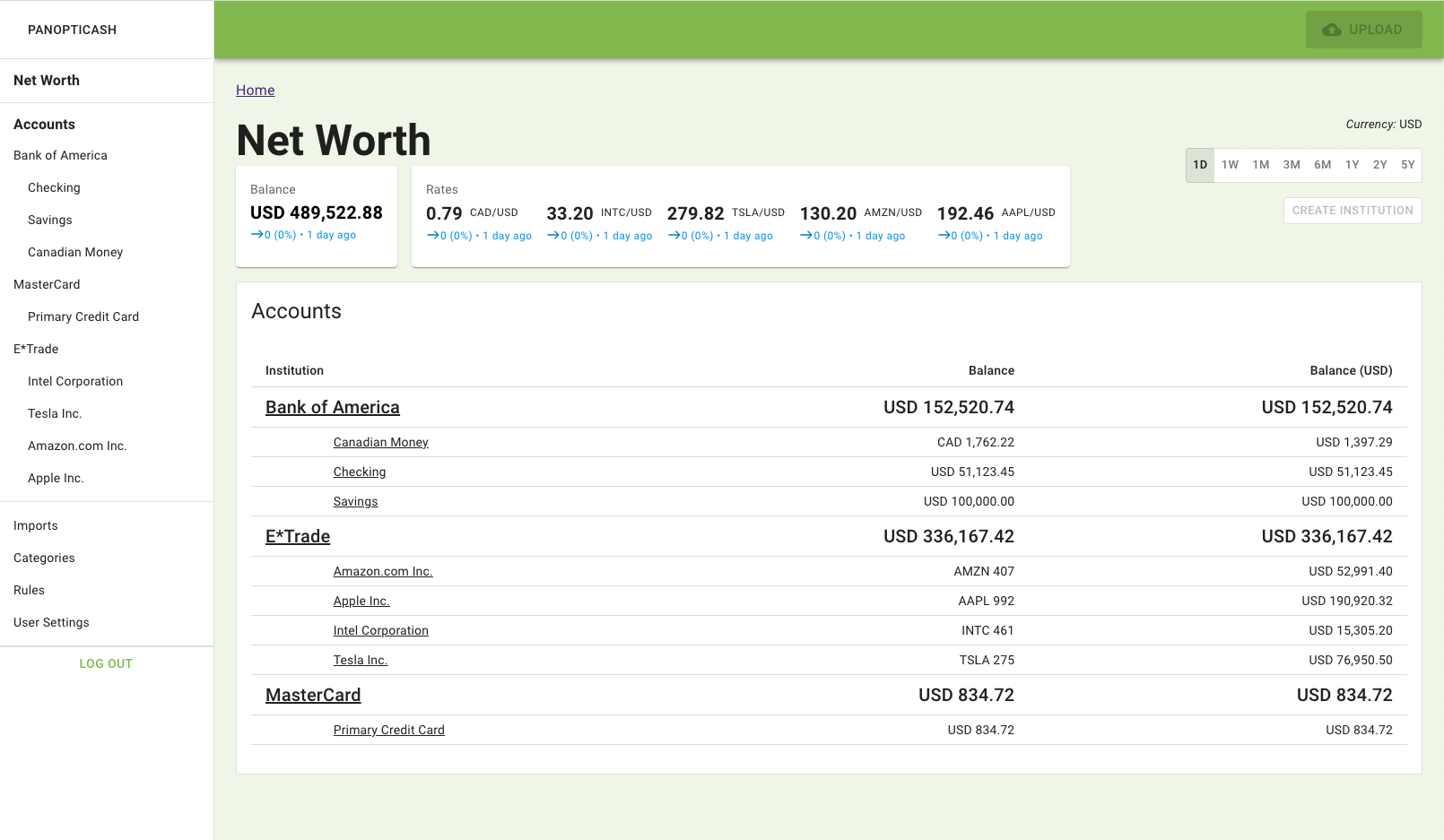Click the Balance (USD) column header
Viewport: 1444px width, 840px height.
tap(1352, 370)
